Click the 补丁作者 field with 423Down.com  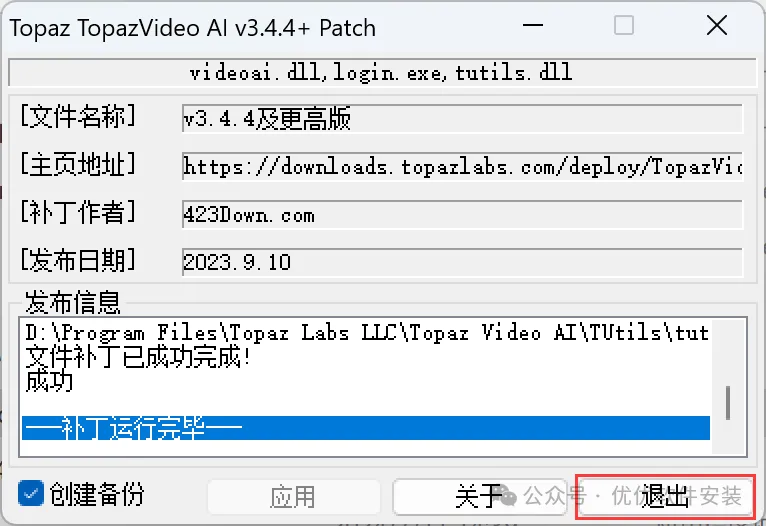click(x=462, y=214)
